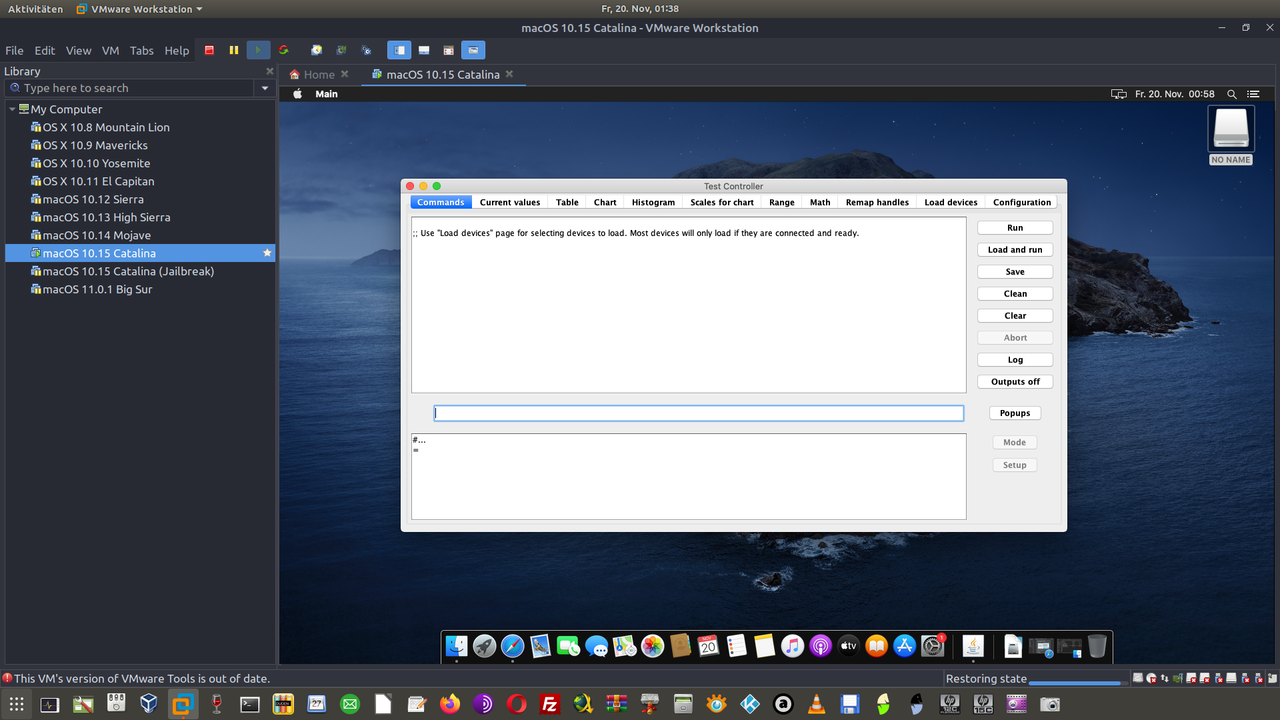
Task: Open VLC from the Ubuntu taskbar
Action: (816, 704)
